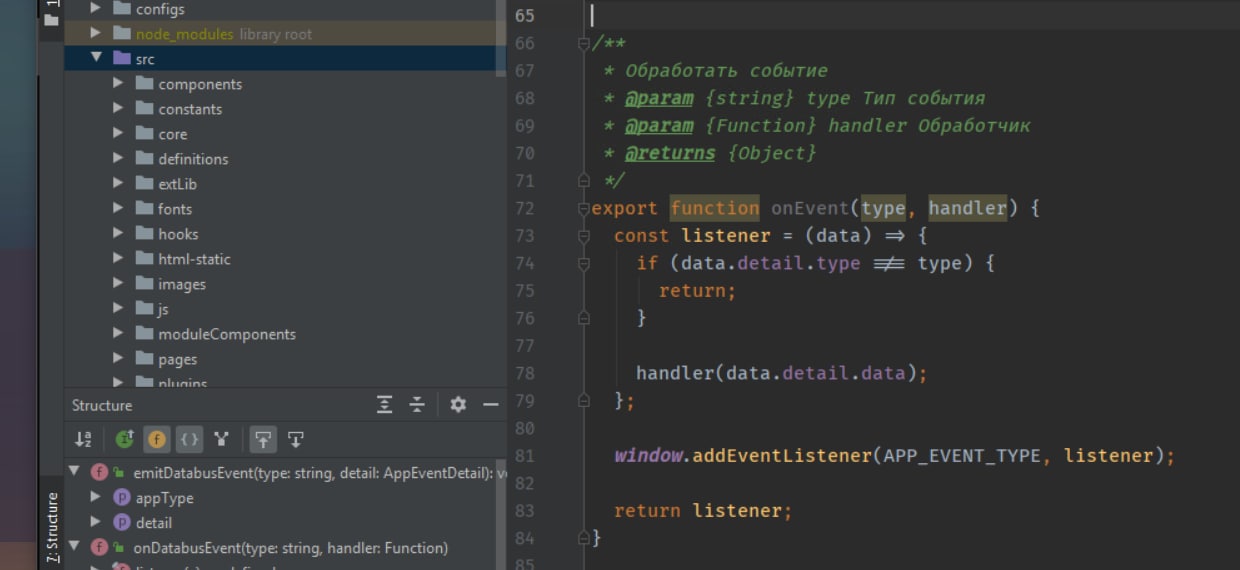1240x570 pixels.
Task: Enable Autoscroll from Source
Action: (x=296, y=439)
